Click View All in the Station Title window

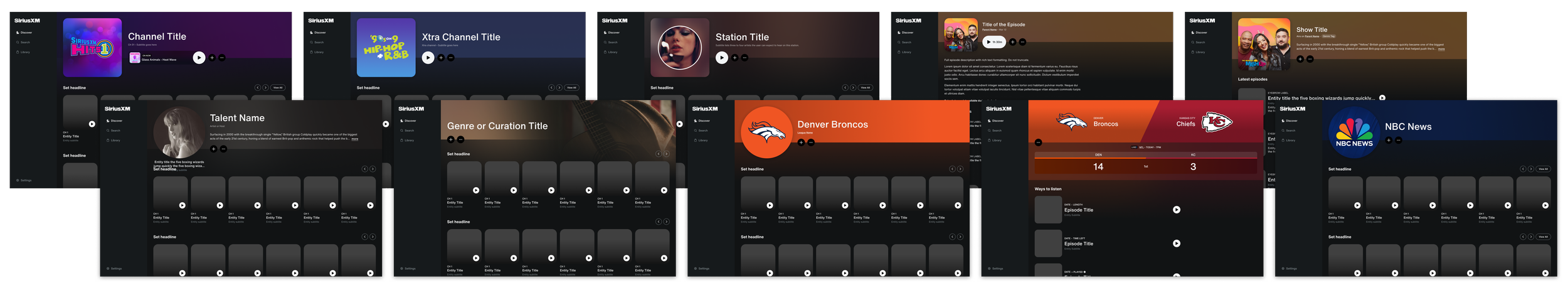(x=865, y=88)
